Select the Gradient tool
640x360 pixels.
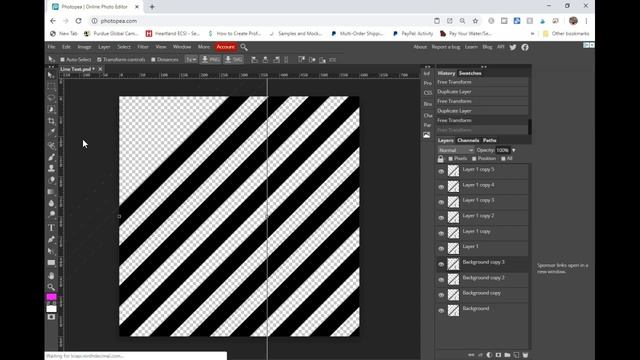pos(51,191)
